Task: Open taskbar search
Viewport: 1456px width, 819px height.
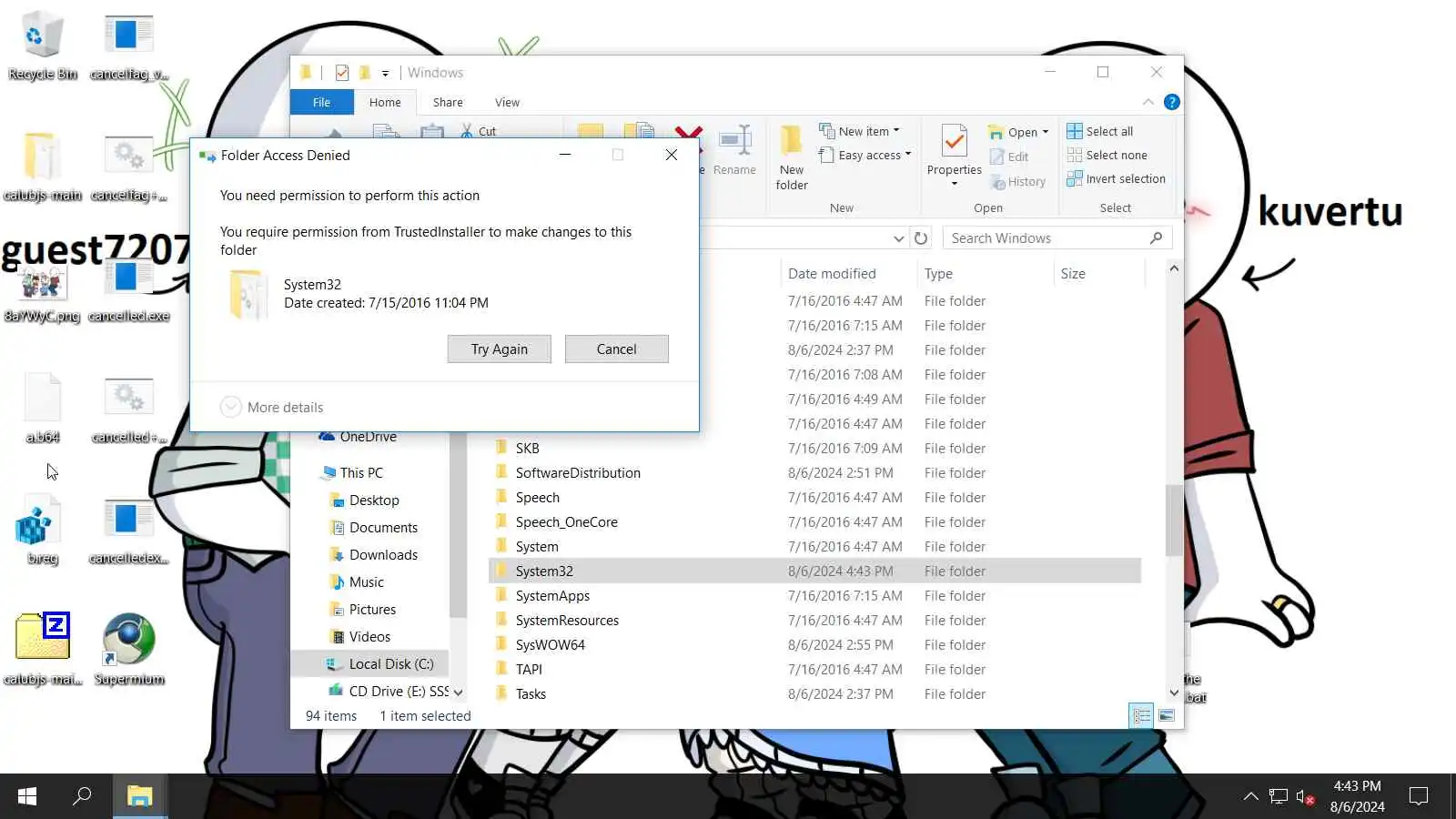Action: (x=82, y=796)
